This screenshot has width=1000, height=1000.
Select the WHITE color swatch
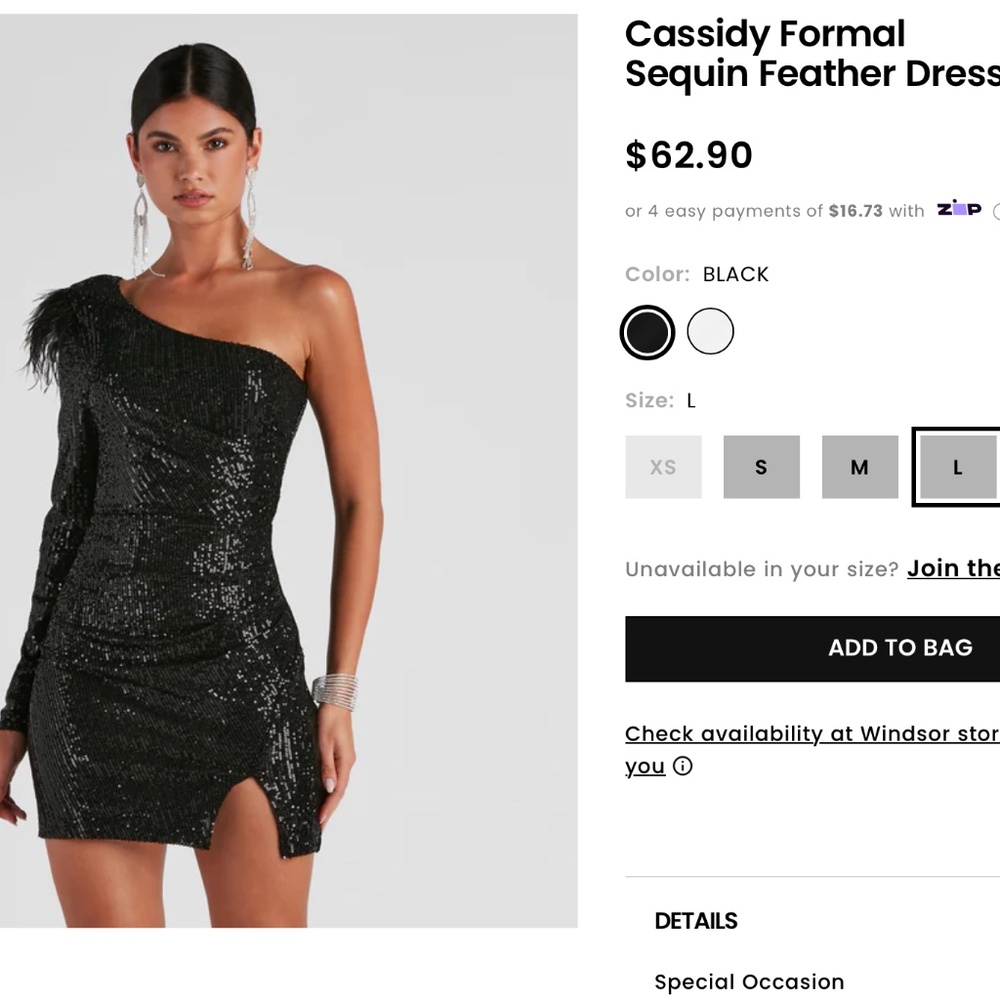point(710,330)
